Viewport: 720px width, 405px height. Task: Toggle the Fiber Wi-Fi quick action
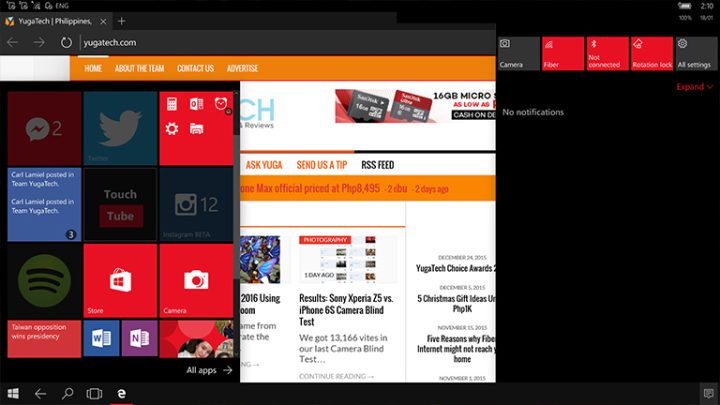point(563,54)
